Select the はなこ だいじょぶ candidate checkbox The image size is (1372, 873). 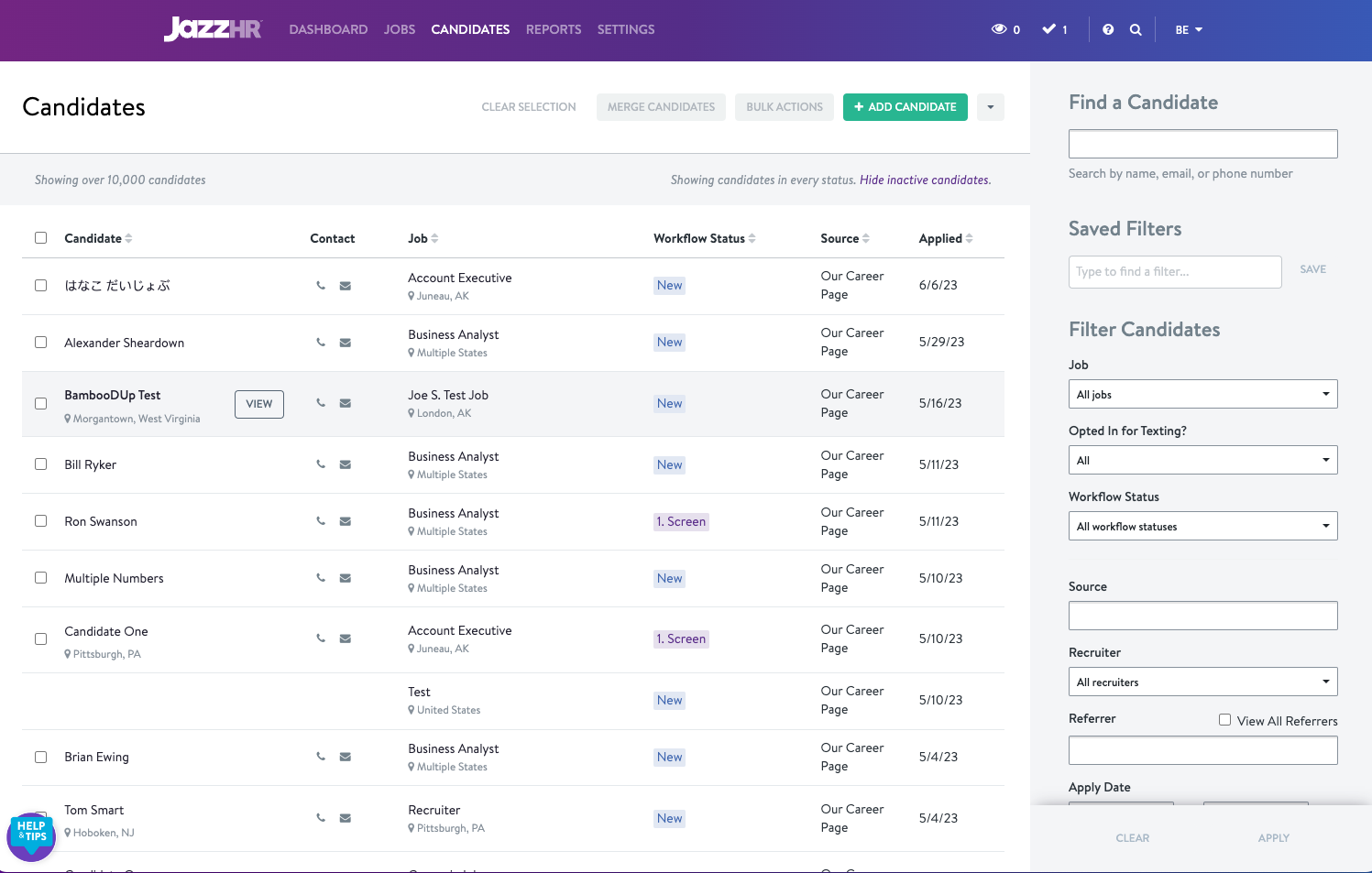(x=40, y=286)
